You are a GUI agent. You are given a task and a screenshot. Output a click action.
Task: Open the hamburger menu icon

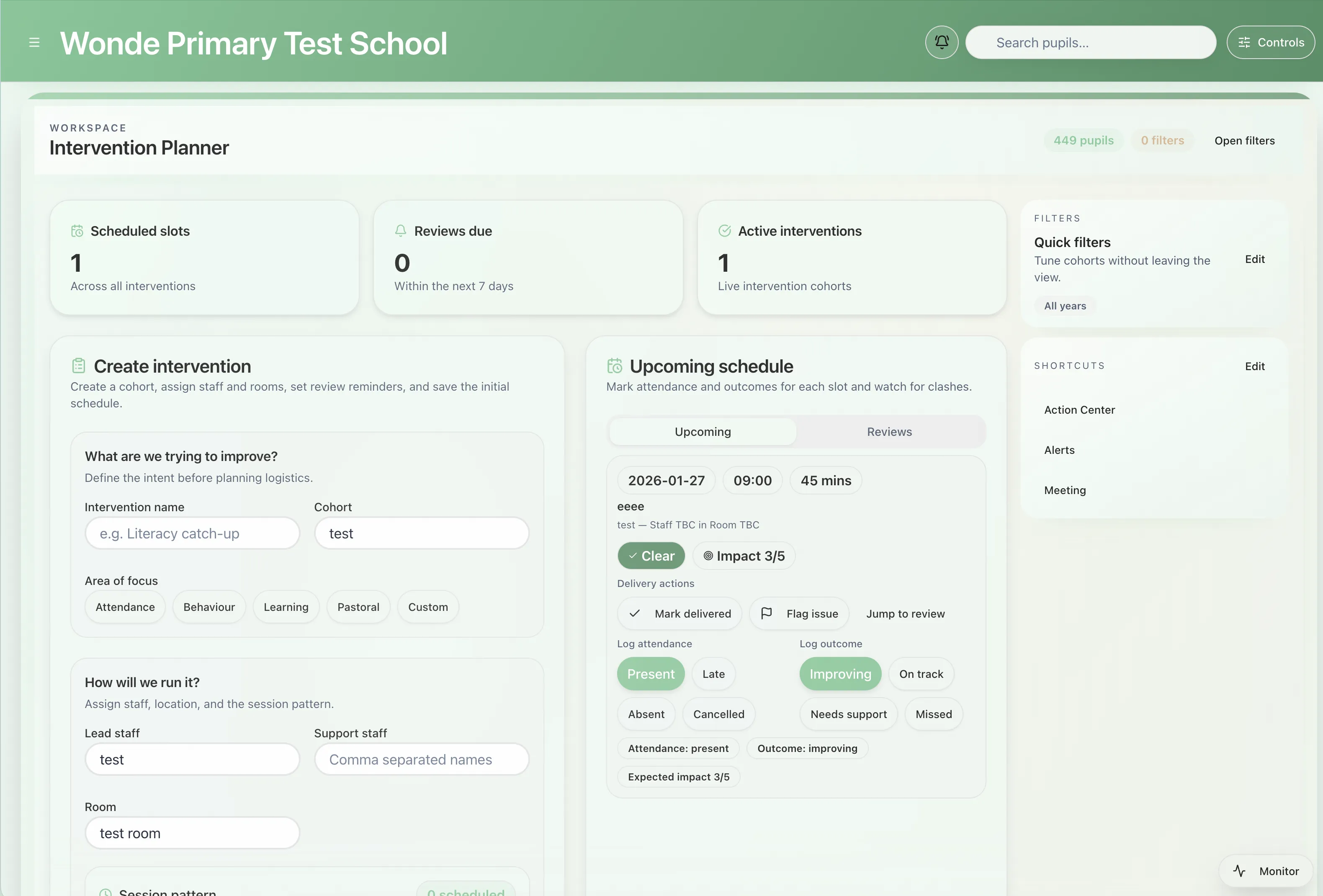(x=34, y=43)
